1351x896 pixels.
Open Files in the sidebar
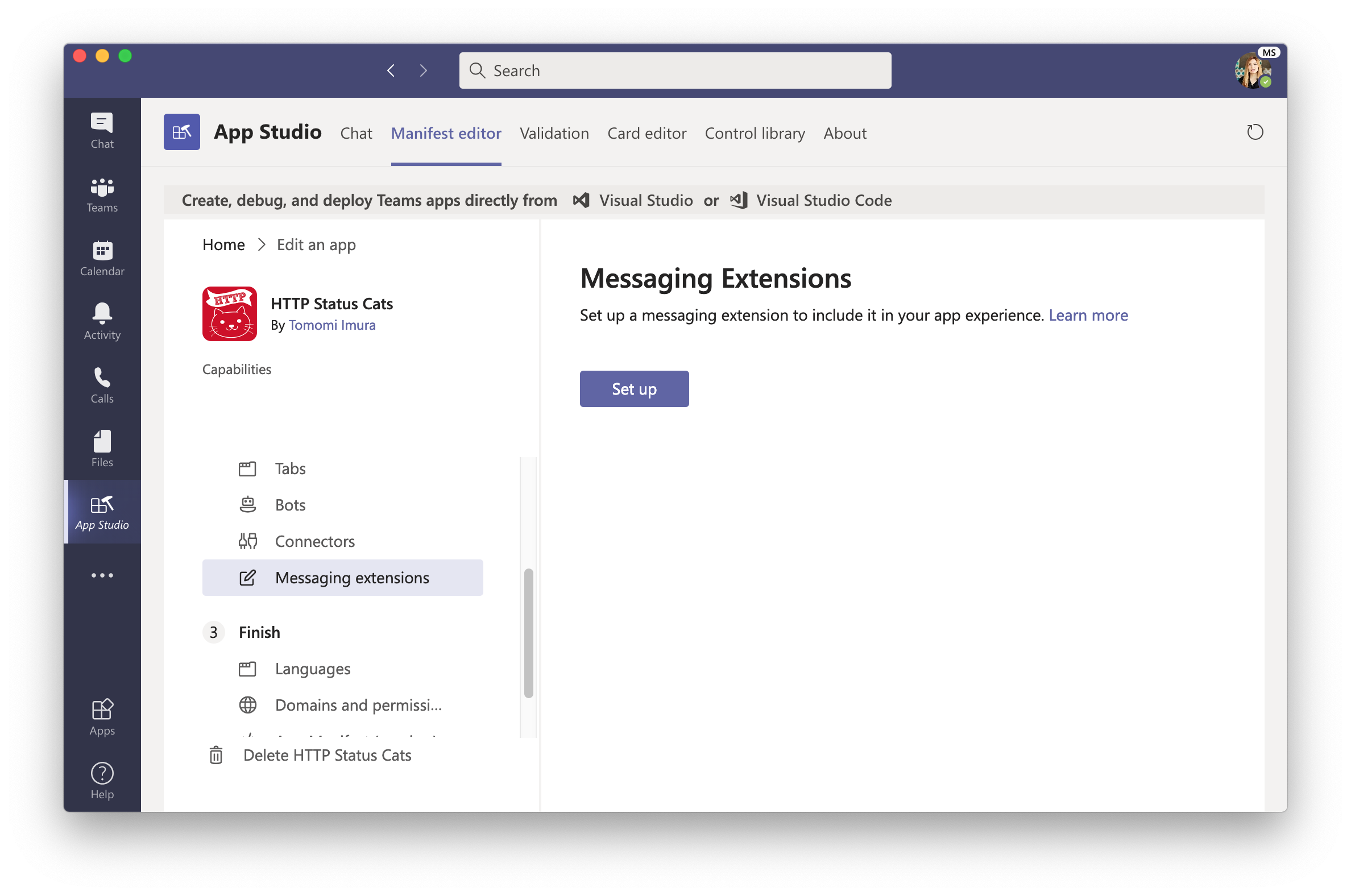tap(102, 449)
